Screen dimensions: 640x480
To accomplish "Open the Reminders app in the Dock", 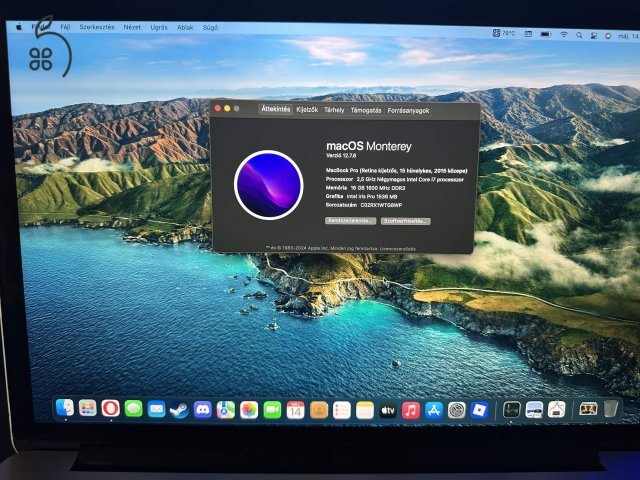I will pyautogui.click(x=342, y=411).
